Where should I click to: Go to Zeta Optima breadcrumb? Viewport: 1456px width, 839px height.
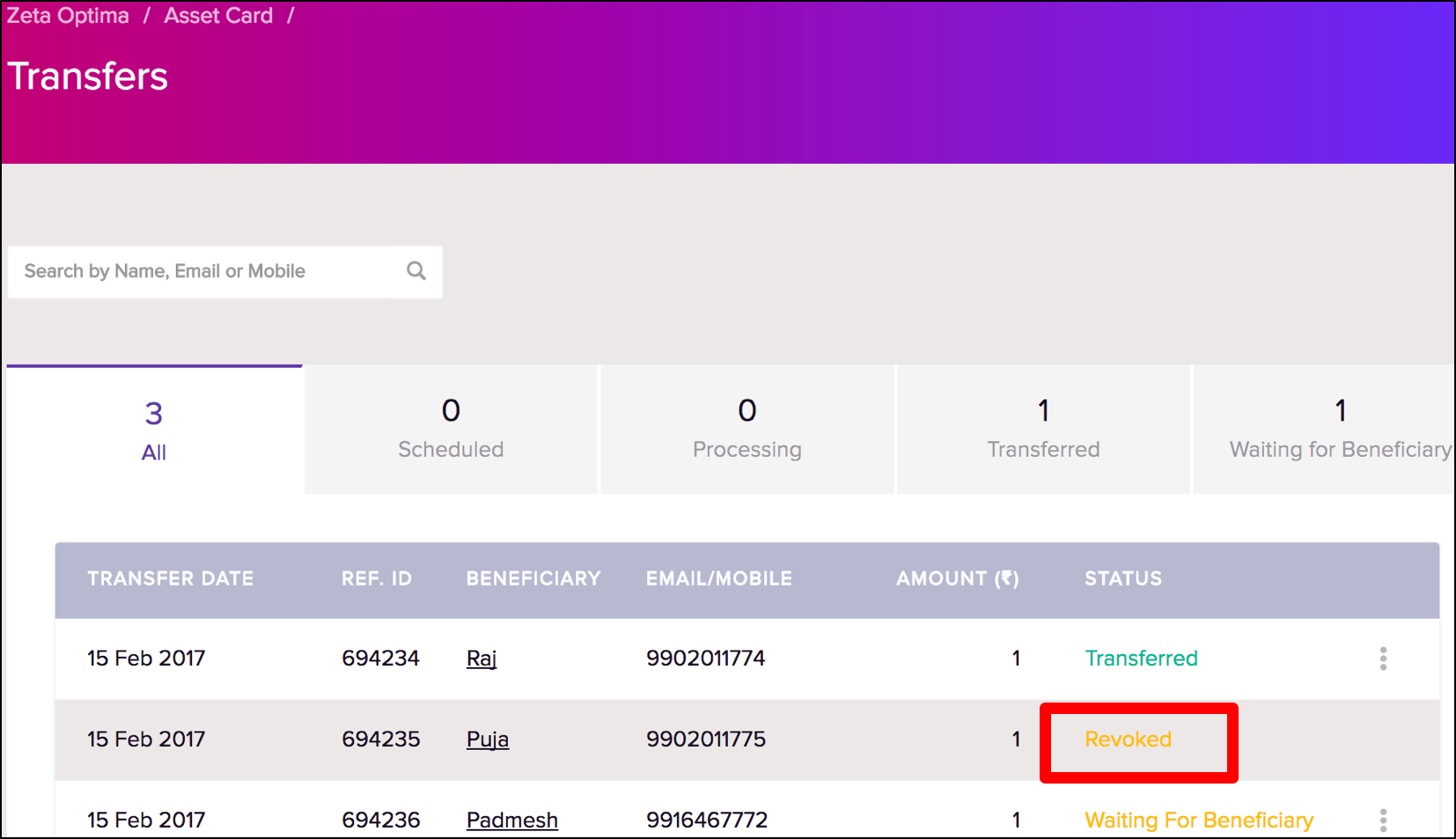click(x=68, y=16)
